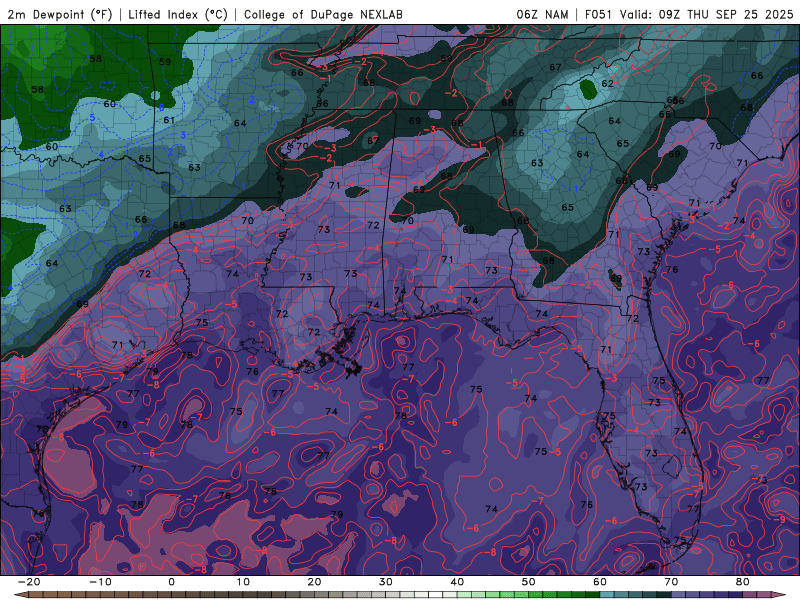Click the -20 label on the color scale
Image resolution: width=800 pixels, height=600 pixels.
(29, 582)
